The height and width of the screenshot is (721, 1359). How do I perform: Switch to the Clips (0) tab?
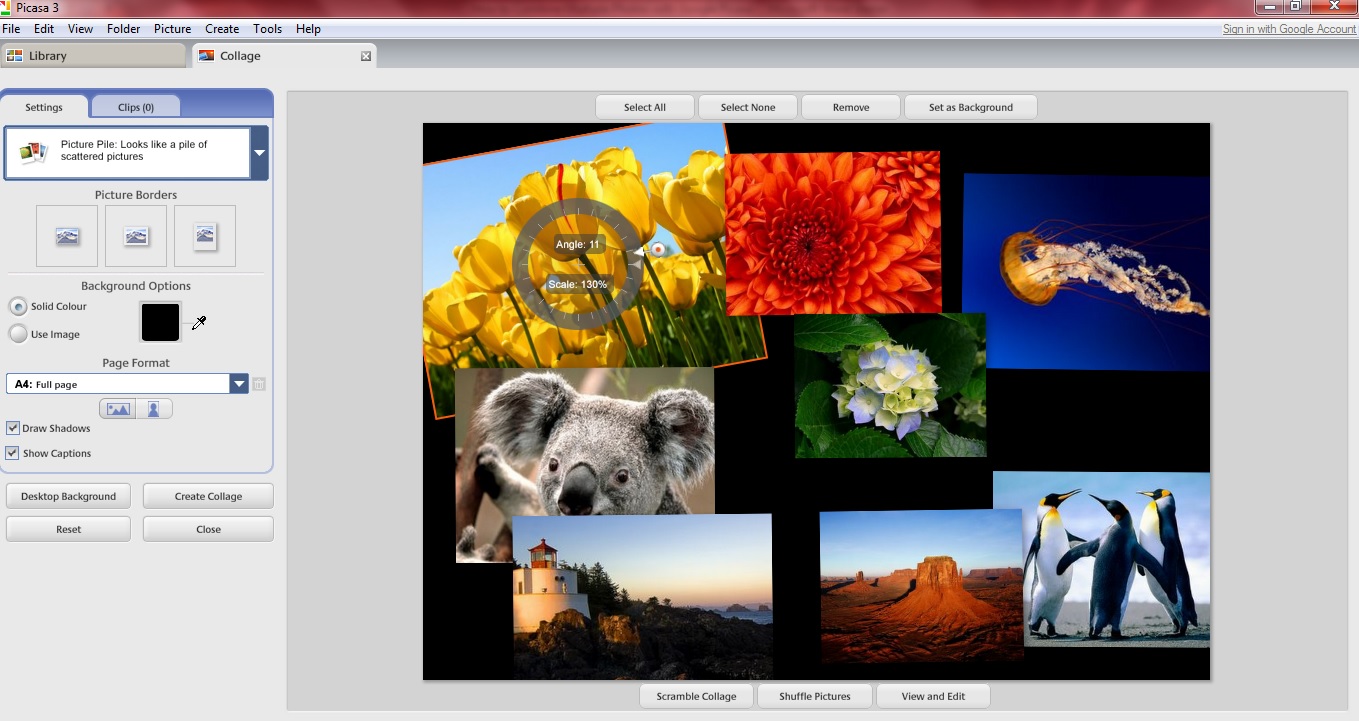pos(135,105)
